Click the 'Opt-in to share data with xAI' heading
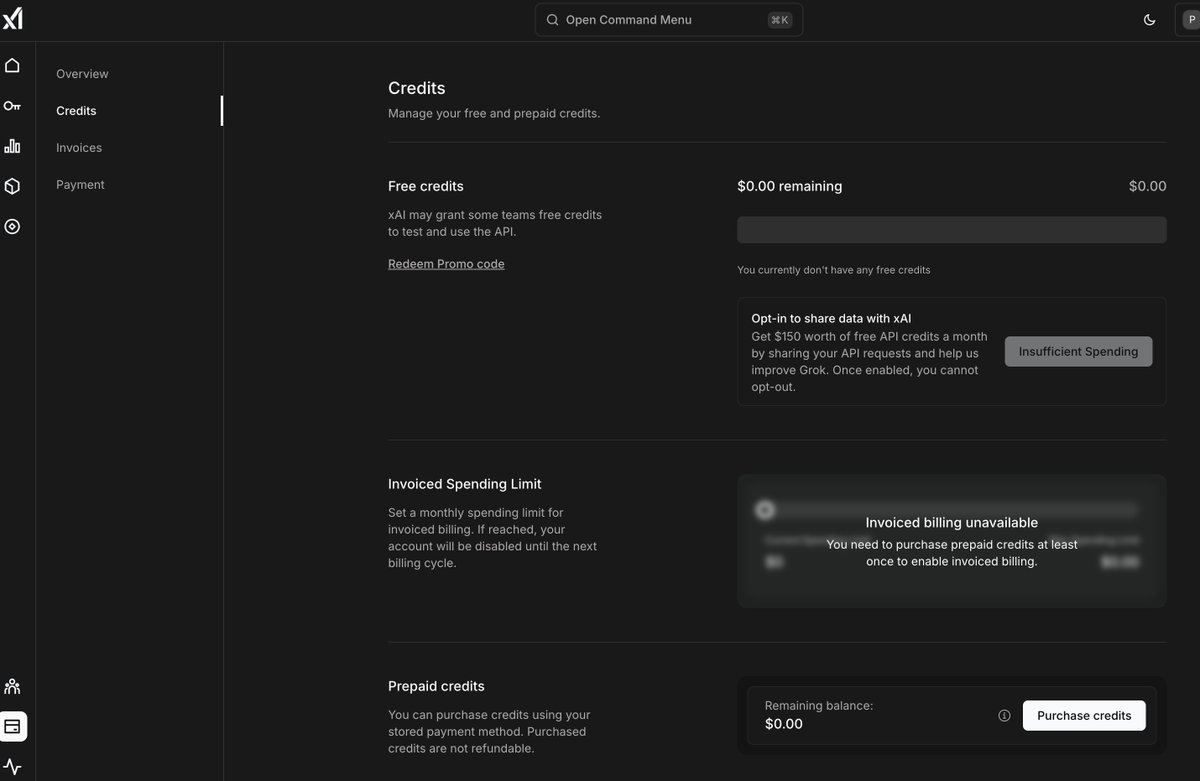 click(831, 318)
